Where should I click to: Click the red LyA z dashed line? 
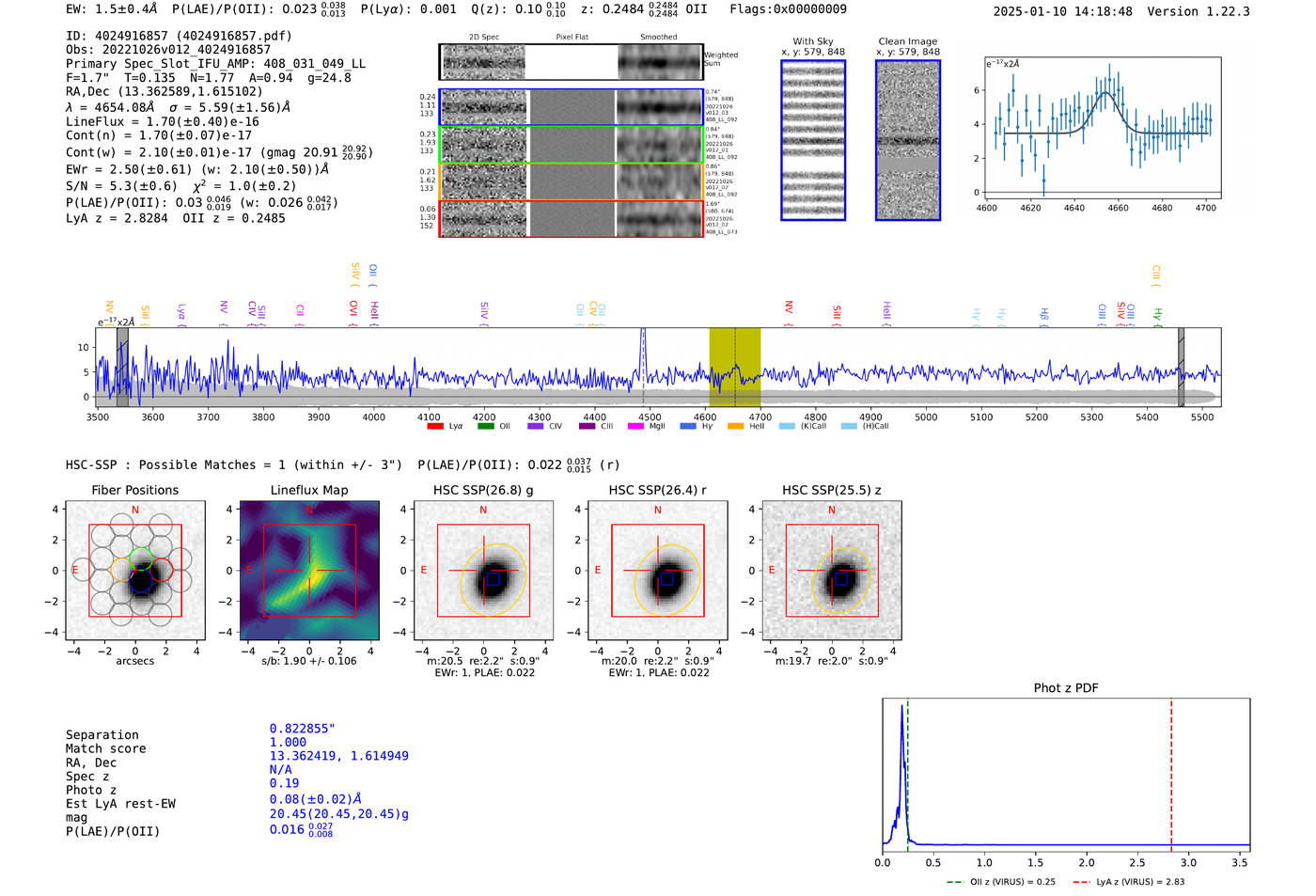click(x=1171, y=771)
